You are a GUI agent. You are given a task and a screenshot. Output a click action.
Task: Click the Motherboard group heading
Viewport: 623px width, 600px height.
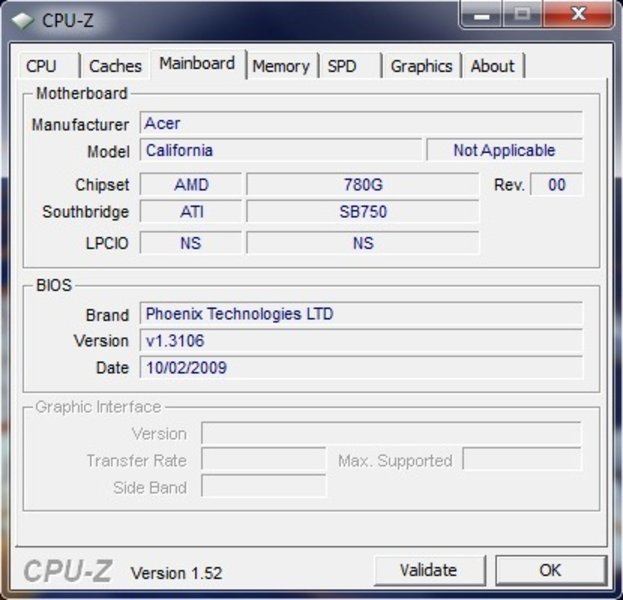[82, 94]
